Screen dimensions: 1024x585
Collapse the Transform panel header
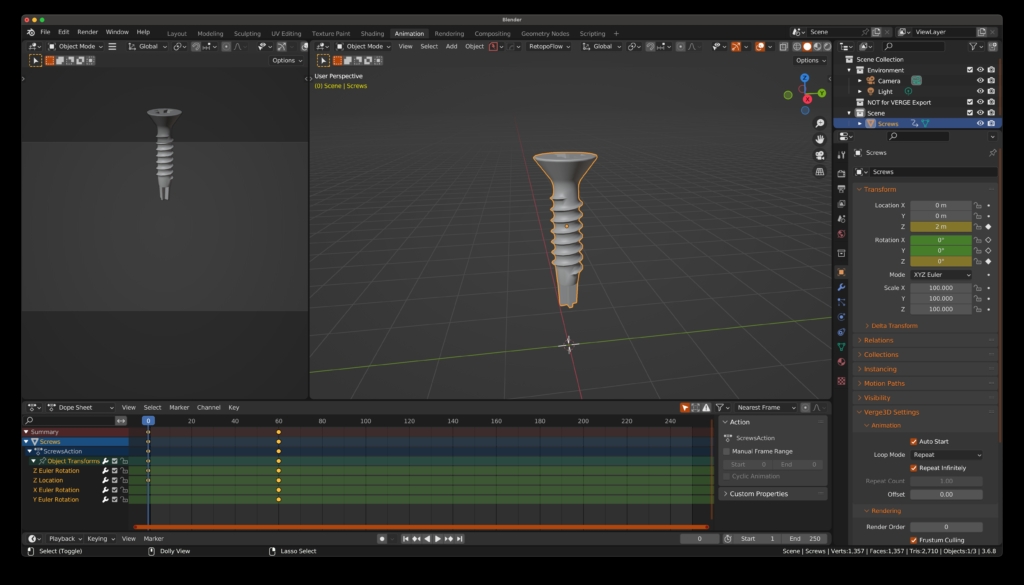pos(878,189)
